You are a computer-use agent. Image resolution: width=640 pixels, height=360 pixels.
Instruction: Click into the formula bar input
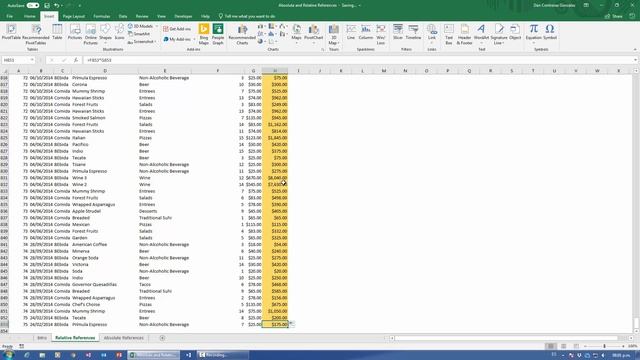358,60
